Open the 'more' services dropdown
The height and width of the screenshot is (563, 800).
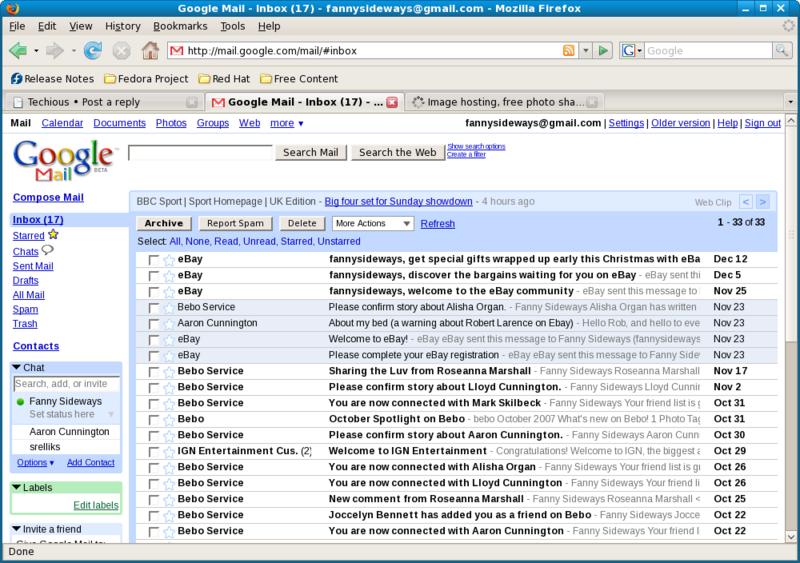click(x=287, y=123)
